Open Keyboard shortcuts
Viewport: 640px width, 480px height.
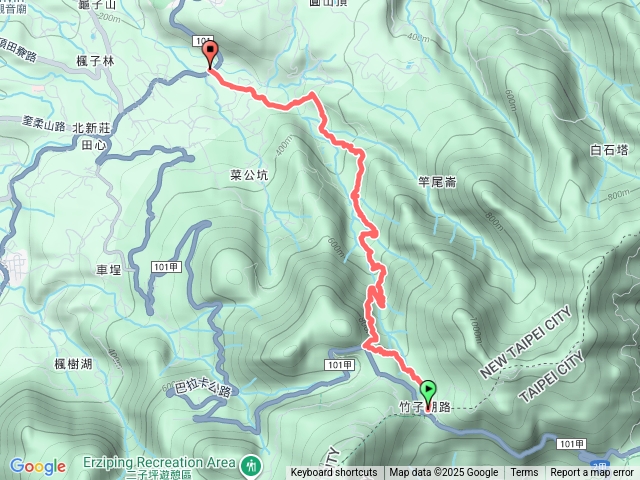point(333,473)
